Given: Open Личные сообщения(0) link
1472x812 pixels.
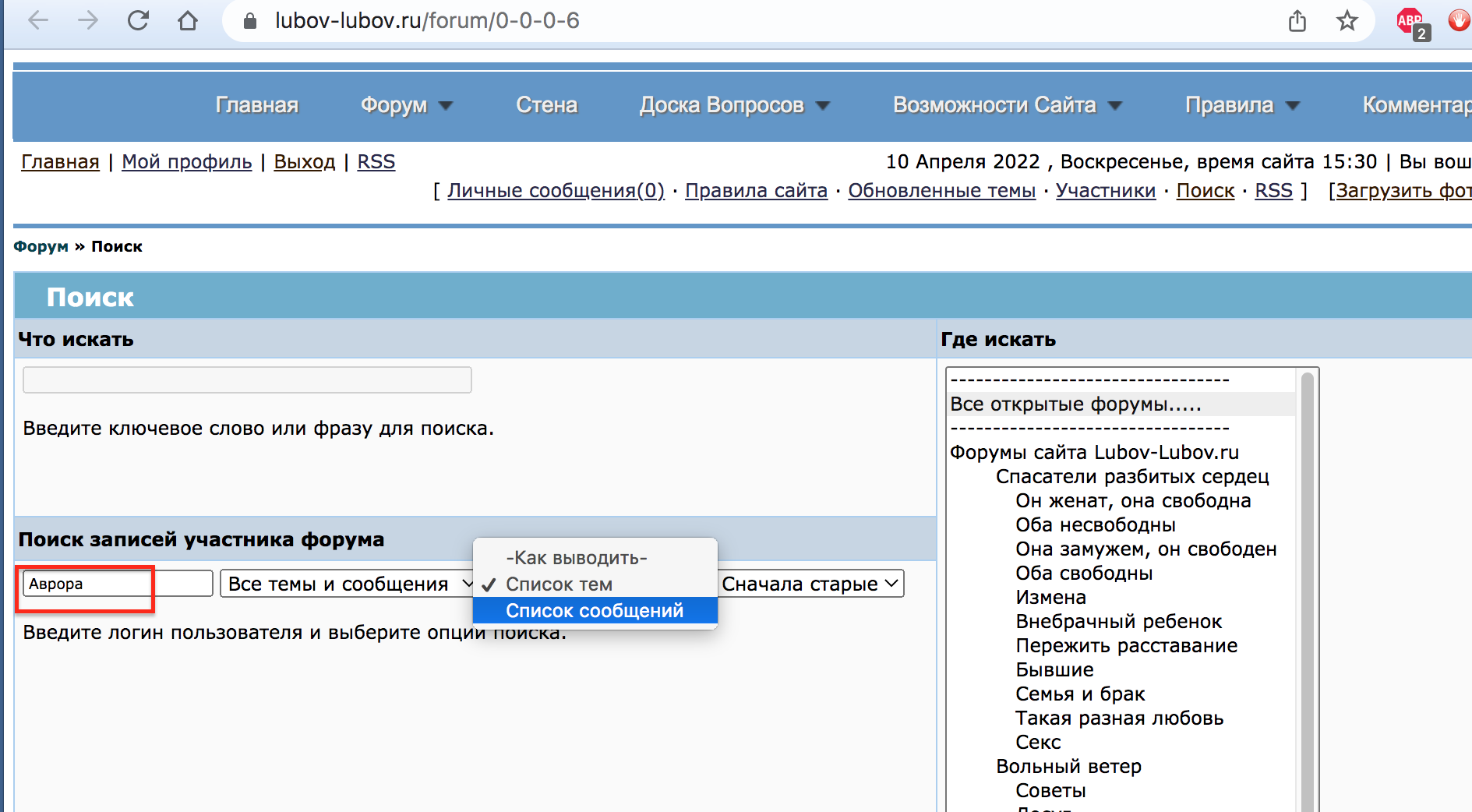Looking at the screenshot, I should (556, 191).
